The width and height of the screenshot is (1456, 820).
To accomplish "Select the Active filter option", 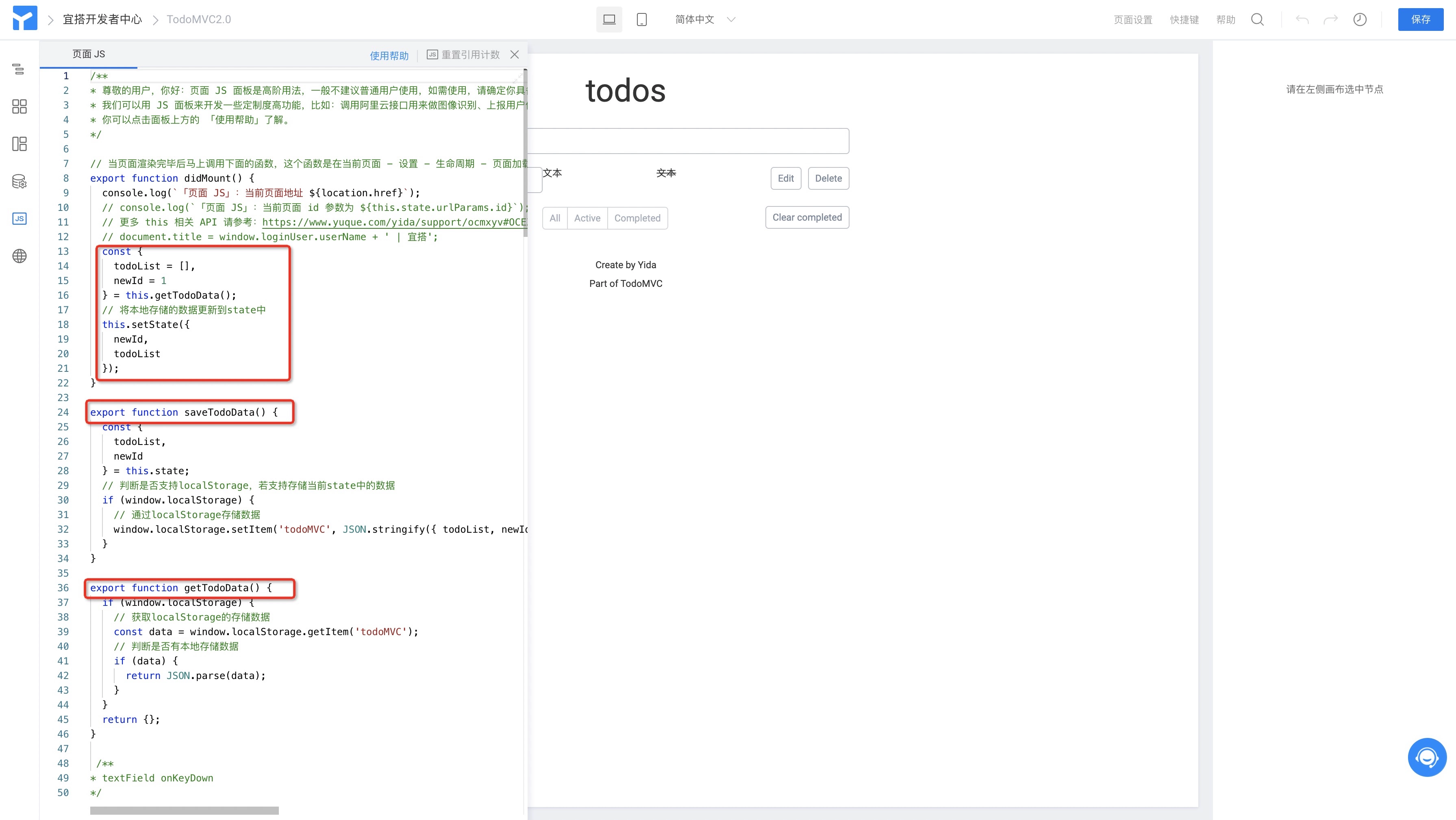I will point(587,218).
